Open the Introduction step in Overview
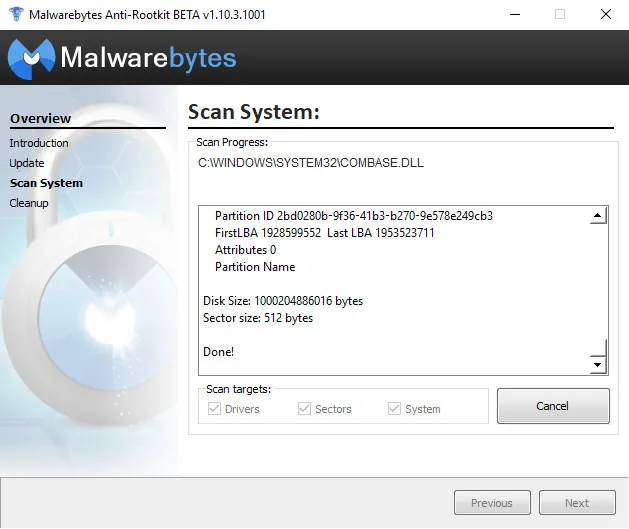The height and width of the screenshot is (529, 629). (39, 143)
